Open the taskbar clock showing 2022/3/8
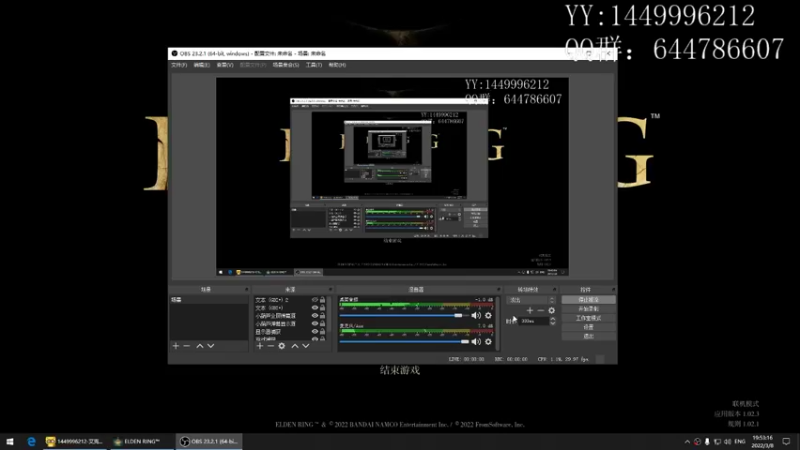The height and width of the screenshot is (450, 800). [763, 441]
